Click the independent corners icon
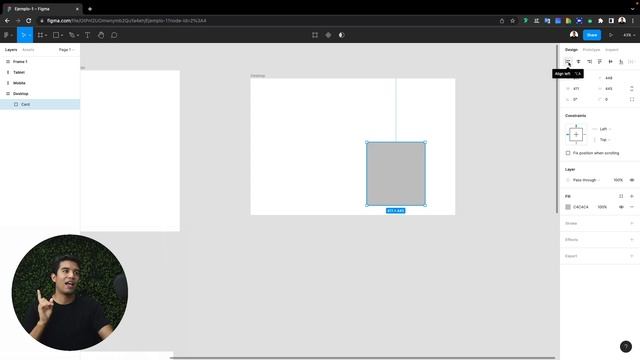Viewport: 640px width, 360px height. (x=631, y=100)
